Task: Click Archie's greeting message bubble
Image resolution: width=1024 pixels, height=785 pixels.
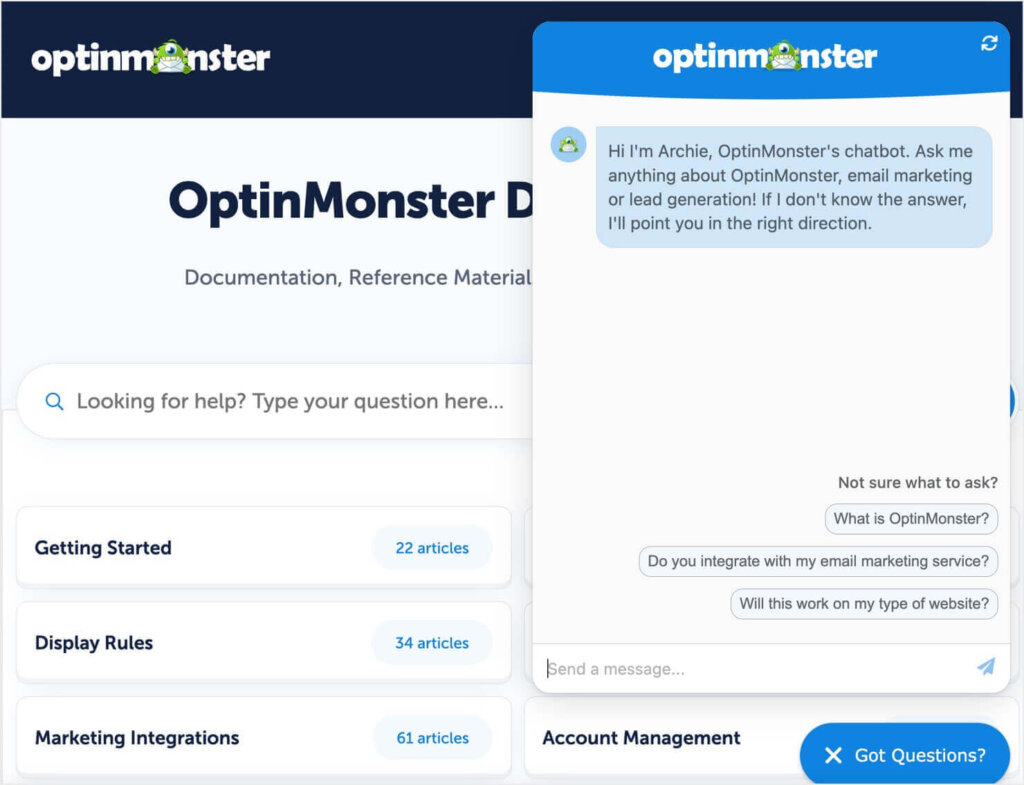Action: (x=793, y=187)
